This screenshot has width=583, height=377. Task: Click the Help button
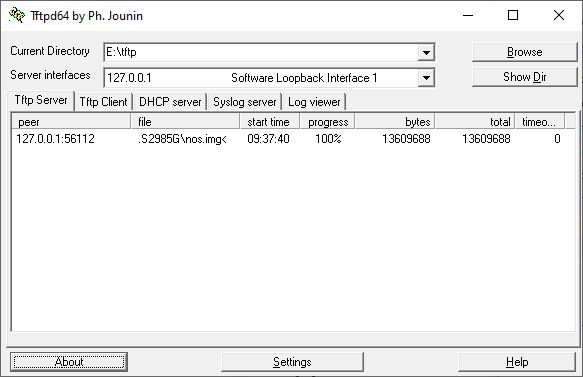coord(517,362)
